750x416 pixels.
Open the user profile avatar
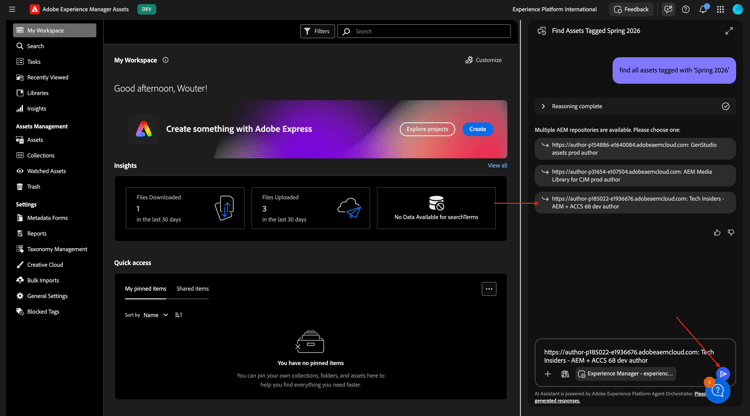[x=738, y=9]
